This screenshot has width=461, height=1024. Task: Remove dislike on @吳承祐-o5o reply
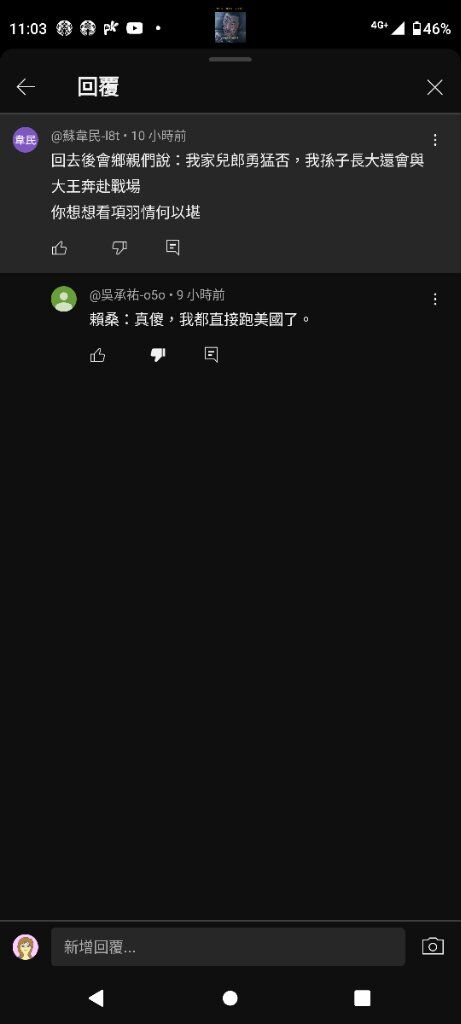(x=158, y=355)
